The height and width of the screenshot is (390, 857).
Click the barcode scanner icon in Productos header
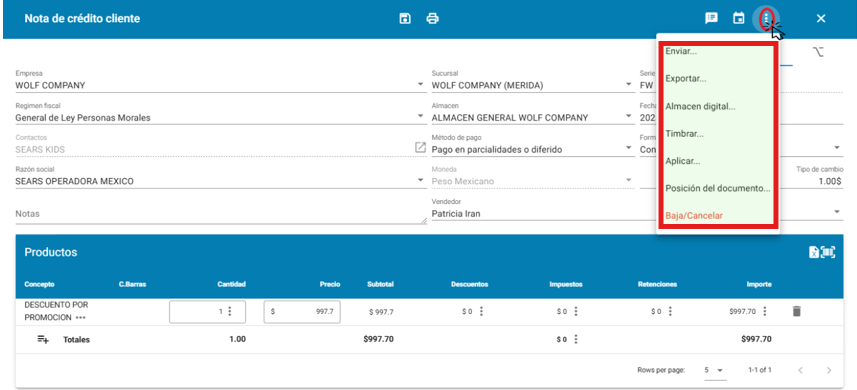click(829, 252)
